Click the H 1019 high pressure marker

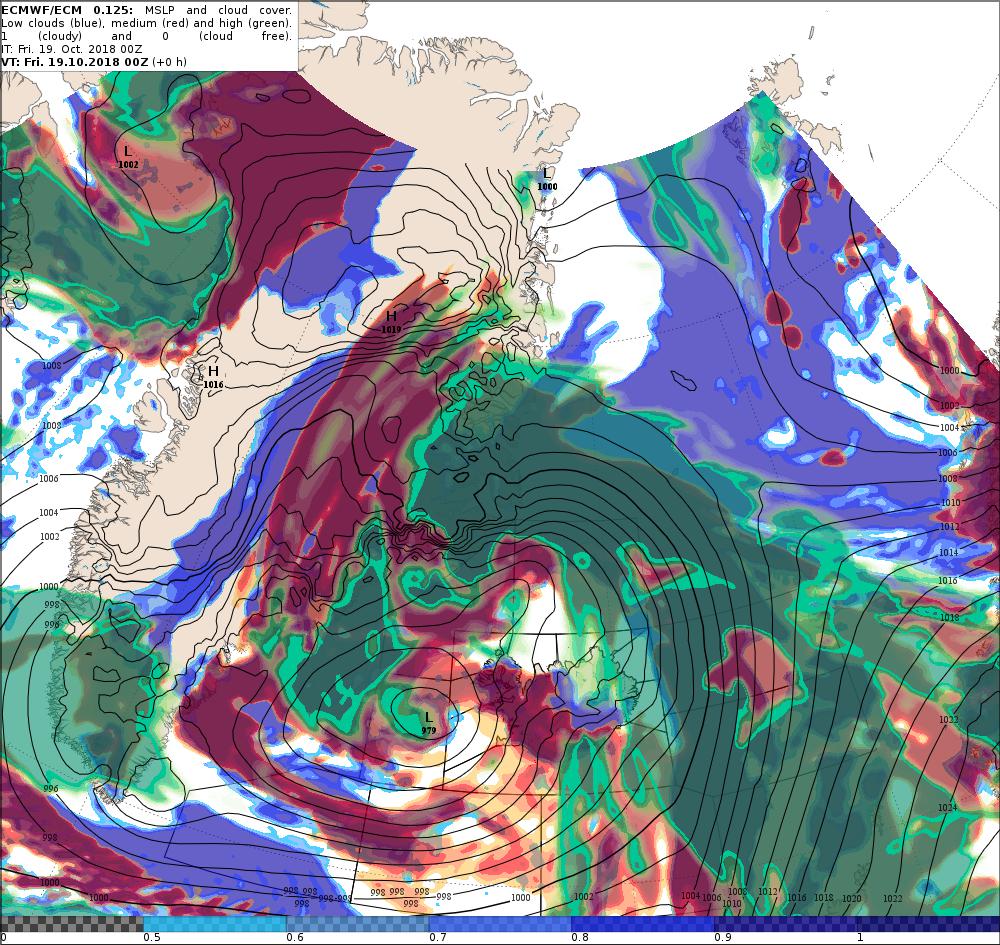click(392, 322)
